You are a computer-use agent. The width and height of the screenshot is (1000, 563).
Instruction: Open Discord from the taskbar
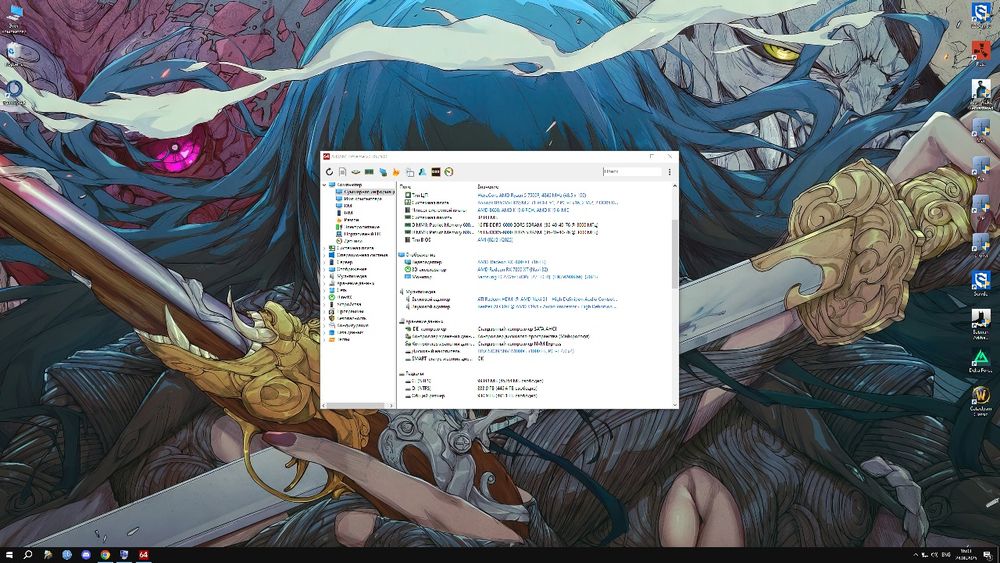point(86,555)
